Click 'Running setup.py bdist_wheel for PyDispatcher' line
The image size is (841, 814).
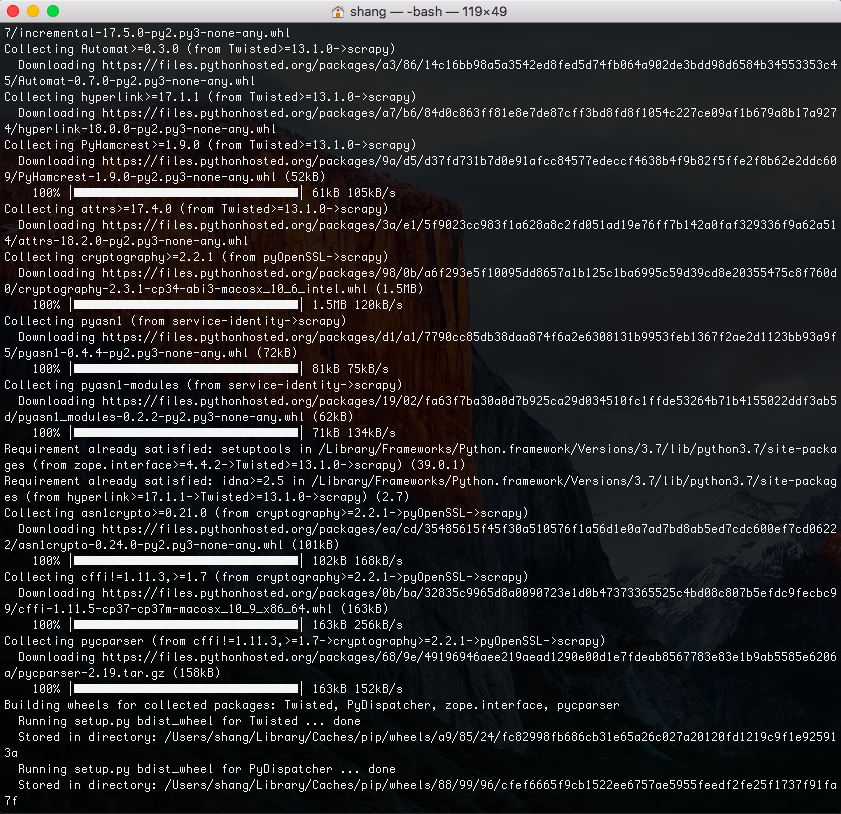pos(207,769)
